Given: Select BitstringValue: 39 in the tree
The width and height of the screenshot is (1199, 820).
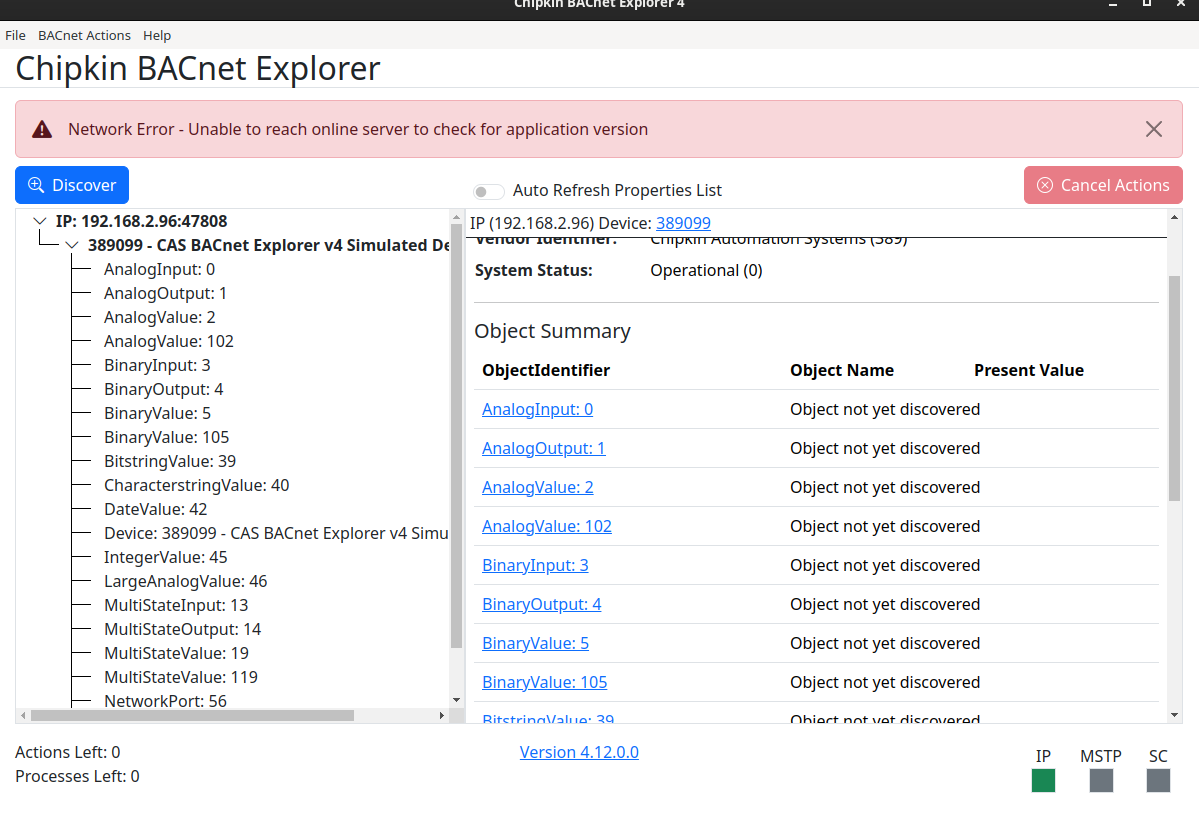Looking at the screenshot, I should click(170, 461).
